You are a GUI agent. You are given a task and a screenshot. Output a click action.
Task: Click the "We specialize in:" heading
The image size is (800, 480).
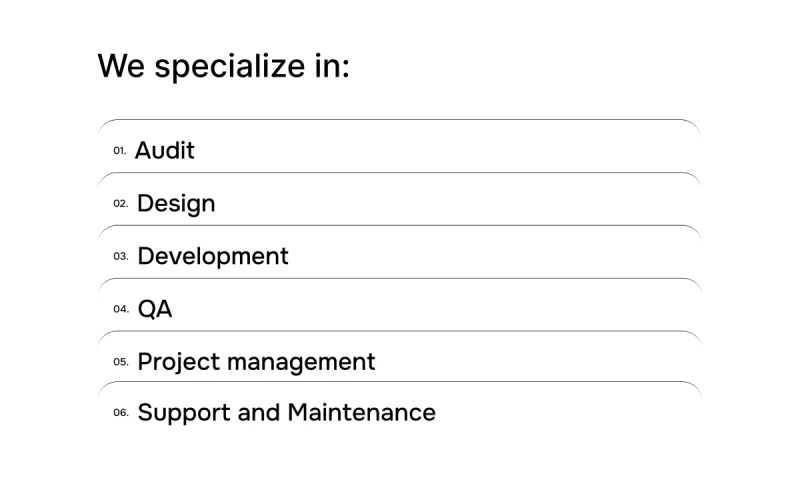tap(224, 66)
